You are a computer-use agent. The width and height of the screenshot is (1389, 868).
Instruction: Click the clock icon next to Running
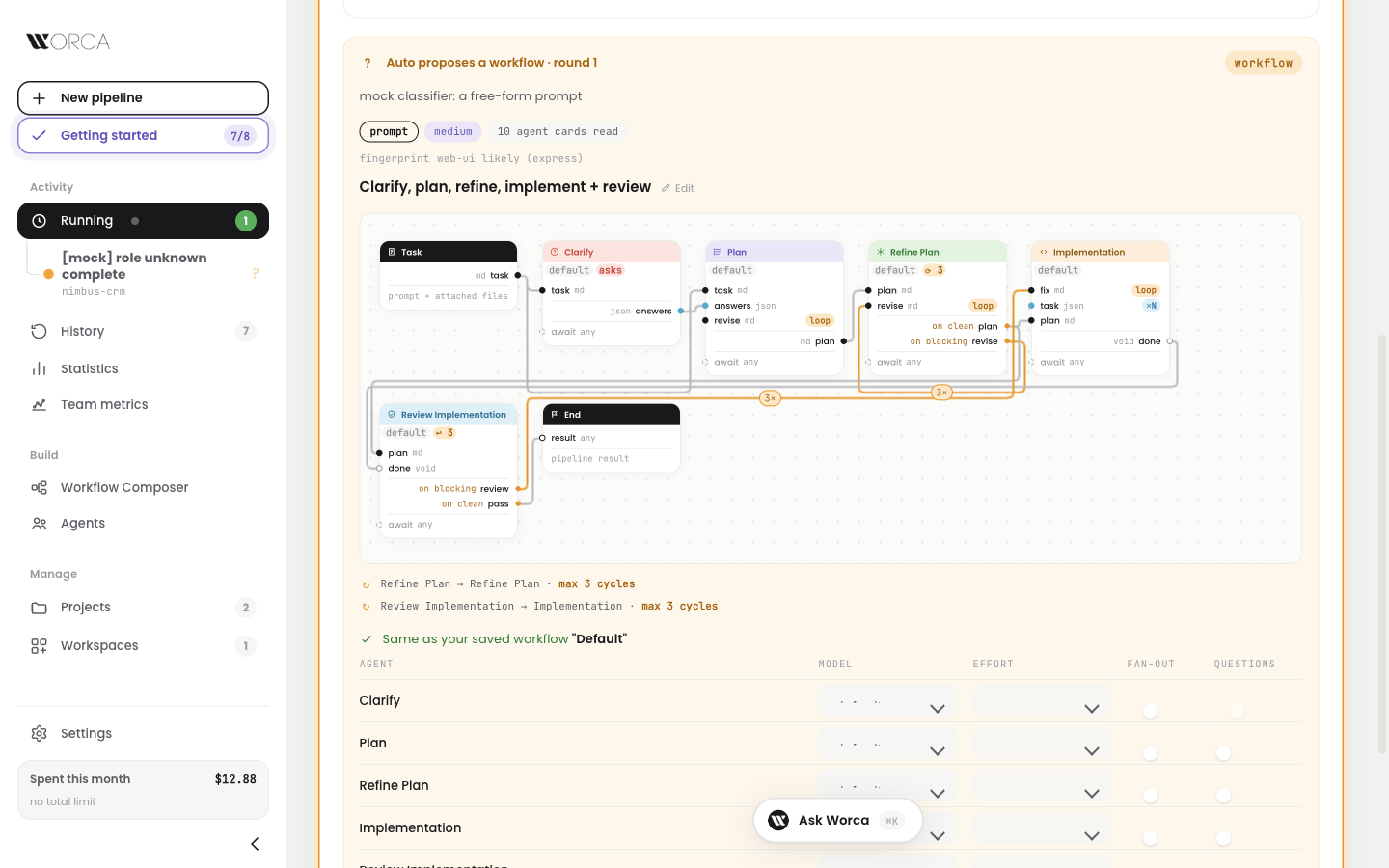coord(39,221)
